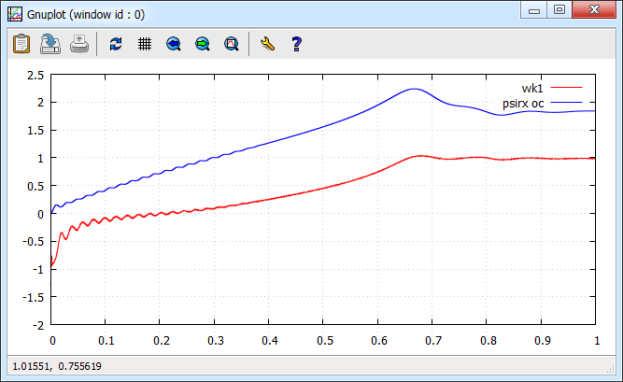623x382 pixels.
Task: Click the save plot to file icon
Action: 50,44
